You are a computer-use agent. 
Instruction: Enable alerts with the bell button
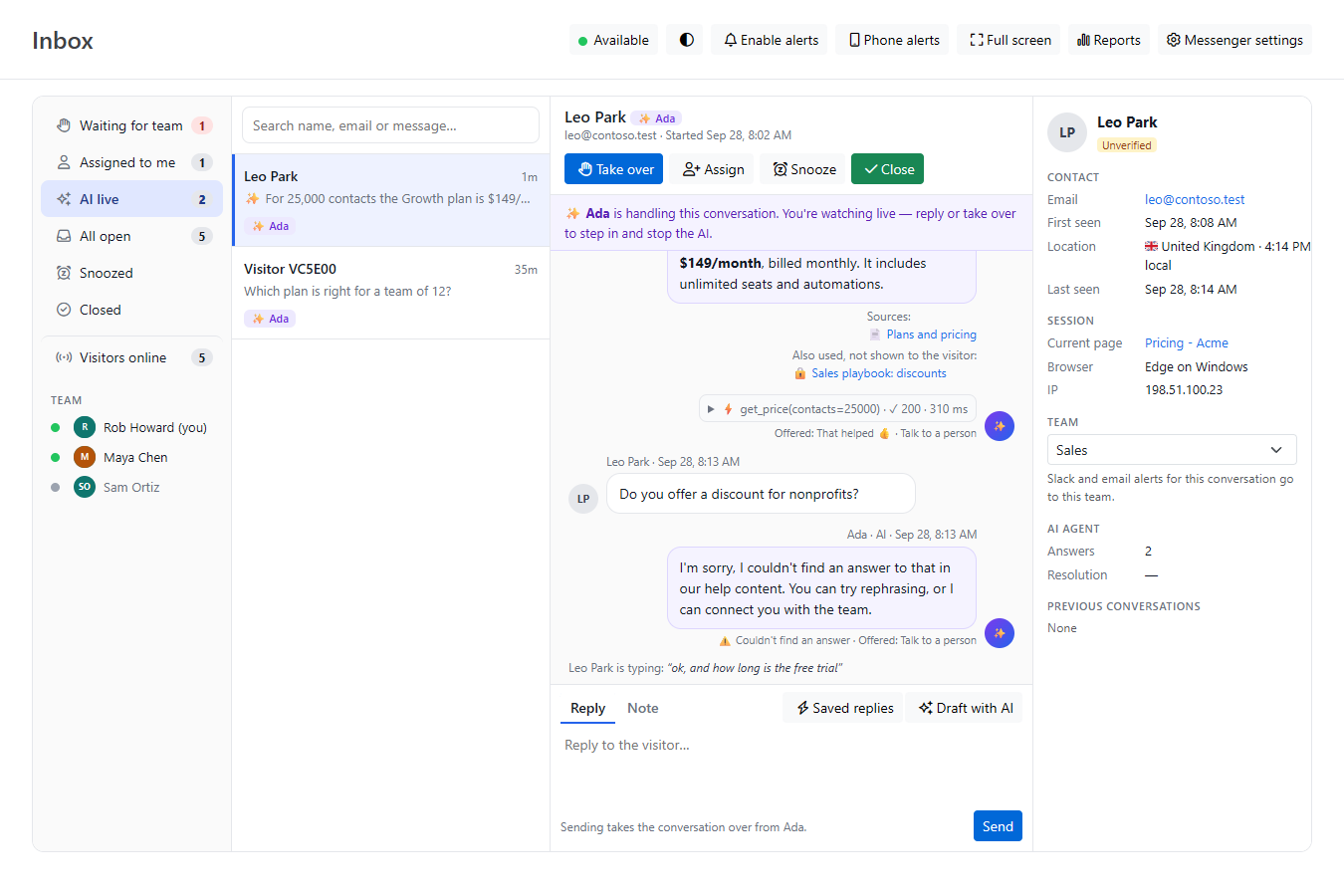click(770, 40)
